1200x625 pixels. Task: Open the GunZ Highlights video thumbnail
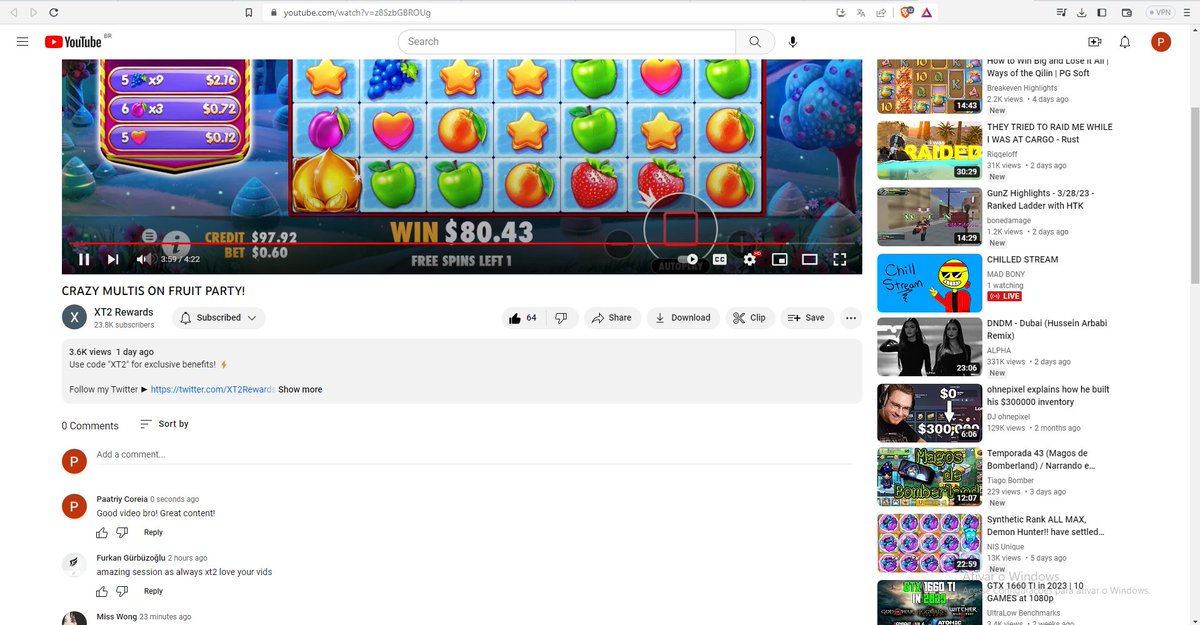point(929,217)
